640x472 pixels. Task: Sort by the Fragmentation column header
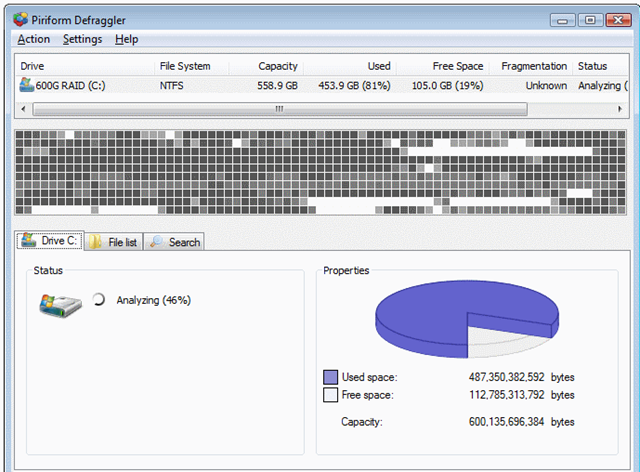pyautogui.click(x=531, y=66)
